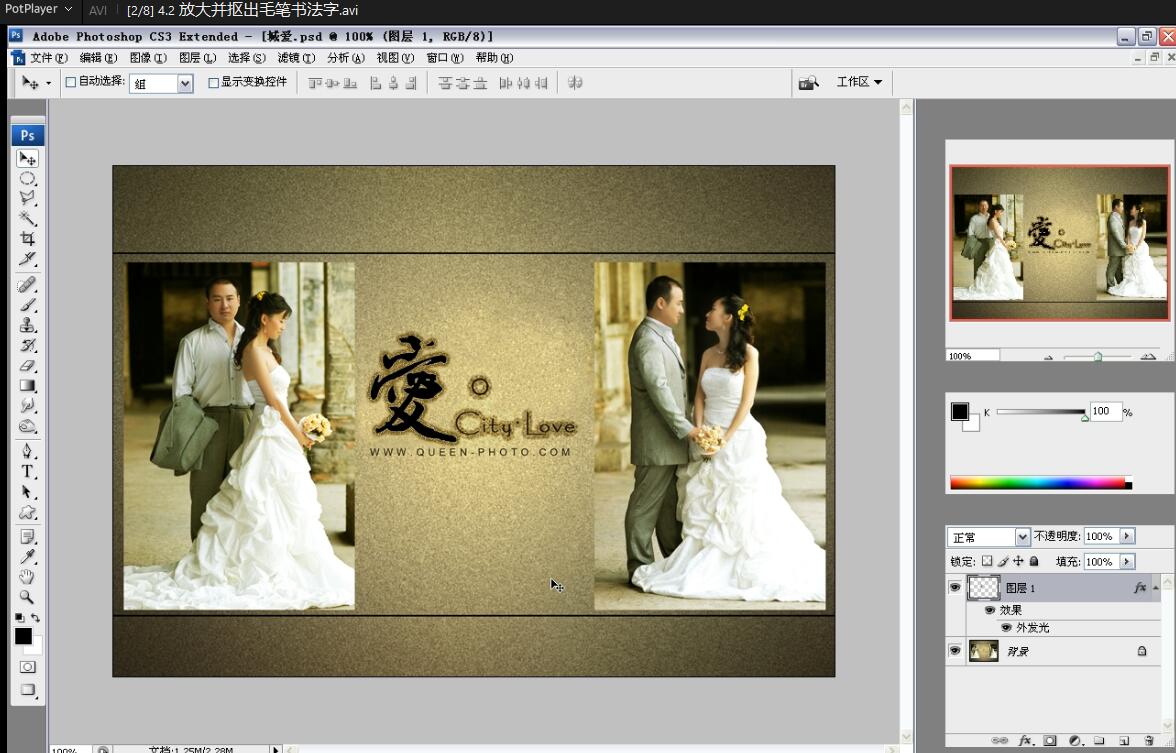Open the 正常 blend mode dropdown

click(1022, 537)
